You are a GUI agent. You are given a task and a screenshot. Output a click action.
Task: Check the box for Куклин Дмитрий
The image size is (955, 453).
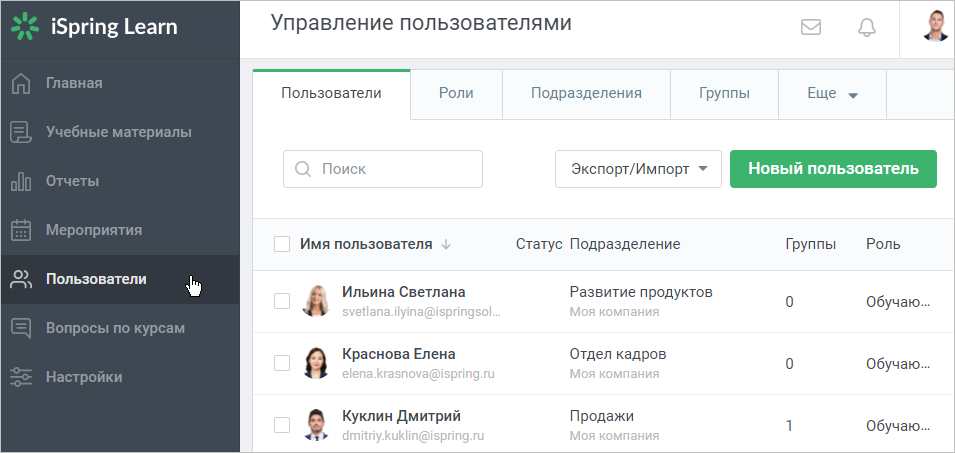[x=282, y=424]
